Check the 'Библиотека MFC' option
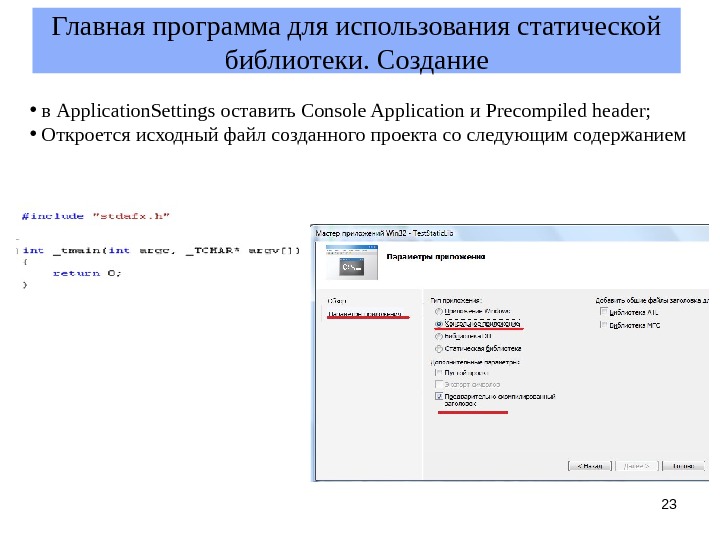The height and width of the screenshot is (540, 720). 604,325
